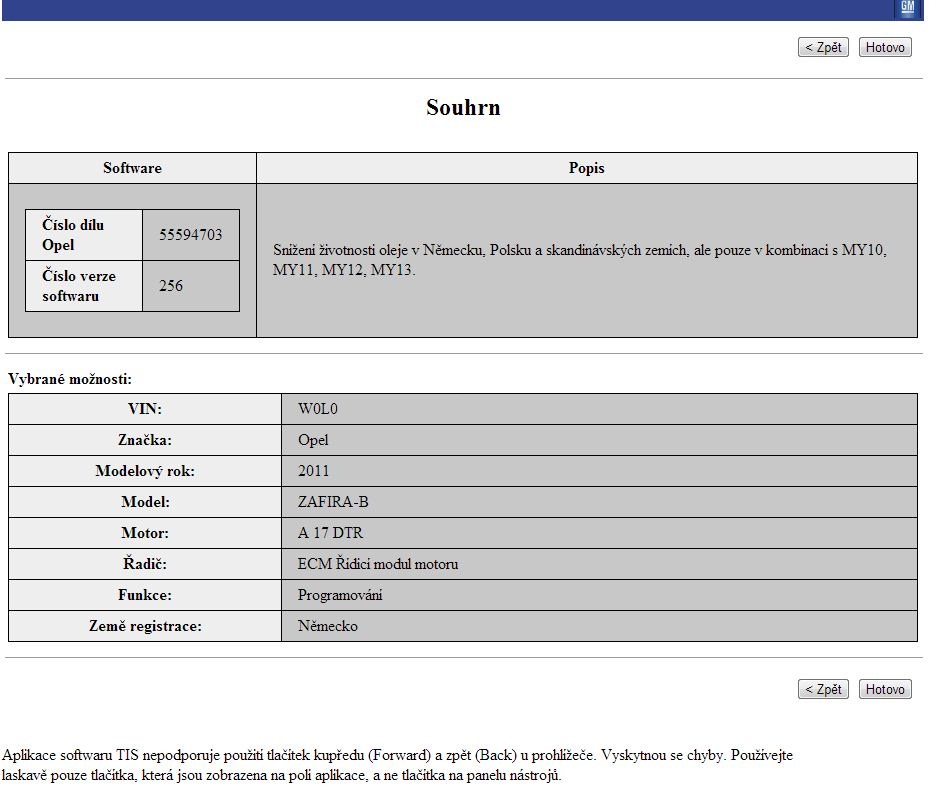Select the model year value 2011
The width and height of the screenshot is (930, 801).
click(x=313, y=471)
